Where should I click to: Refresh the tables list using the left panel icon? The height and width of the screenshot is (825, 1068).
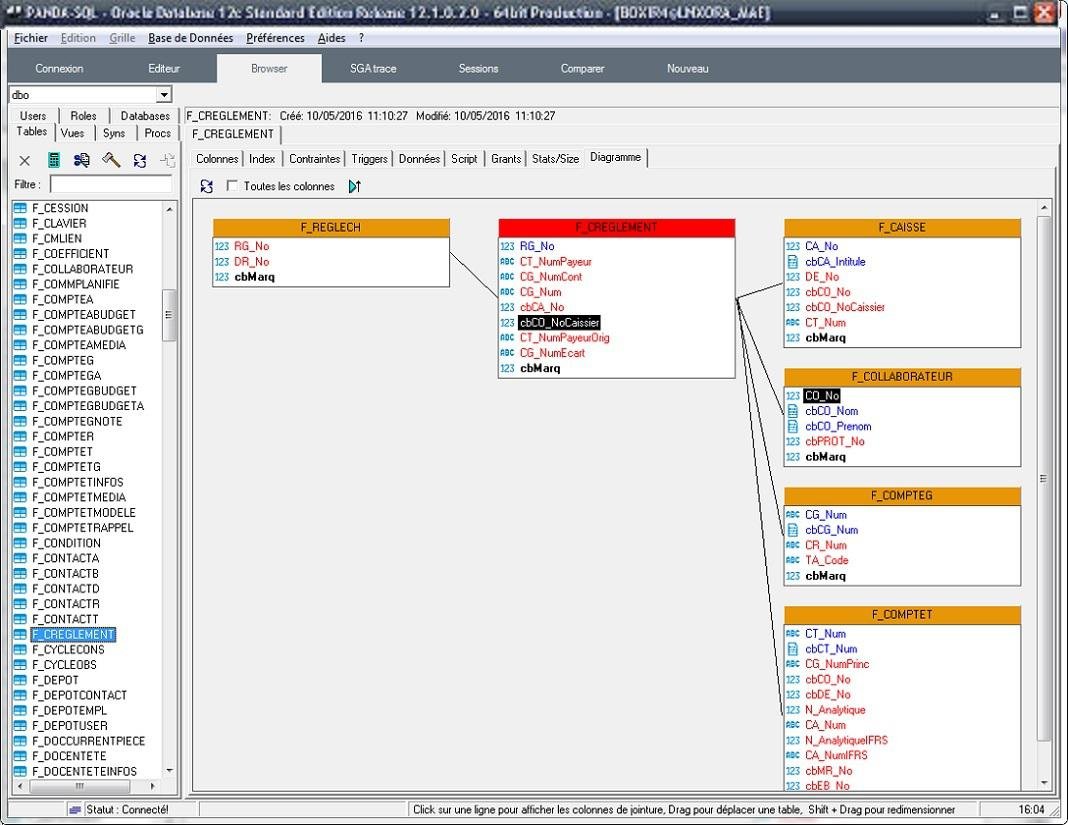140,160
